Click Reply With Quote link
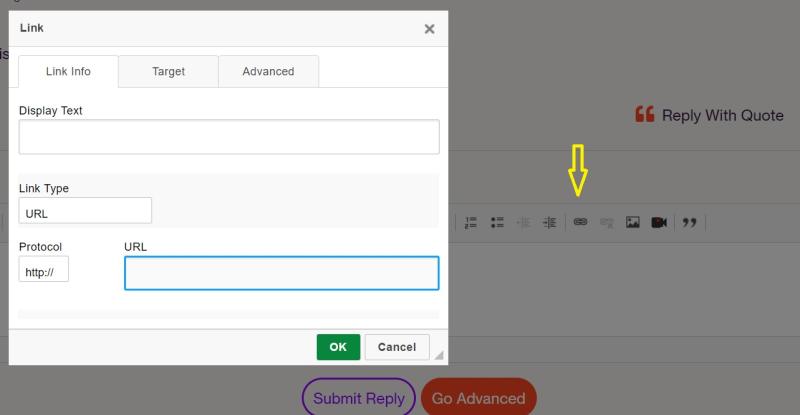This screenshot has width=800, height=415. pos(709,115)
